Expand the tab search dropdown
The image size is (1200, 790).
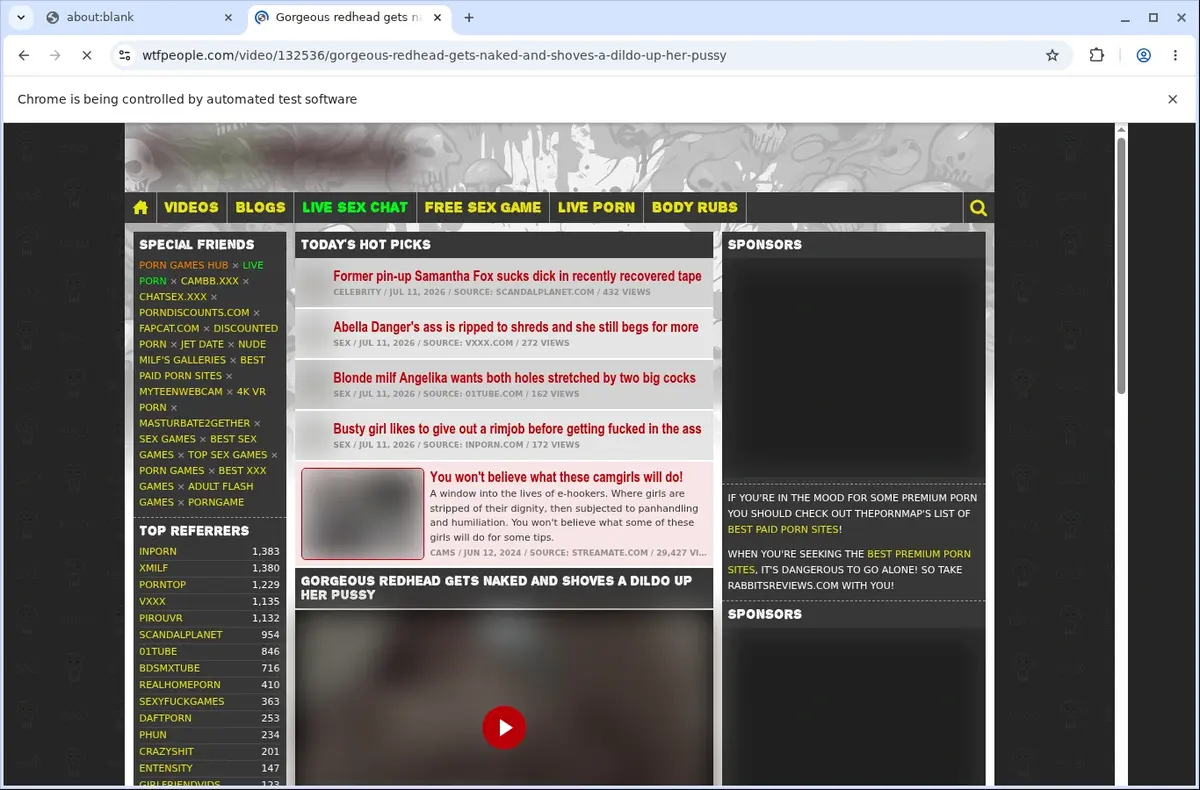23,17
